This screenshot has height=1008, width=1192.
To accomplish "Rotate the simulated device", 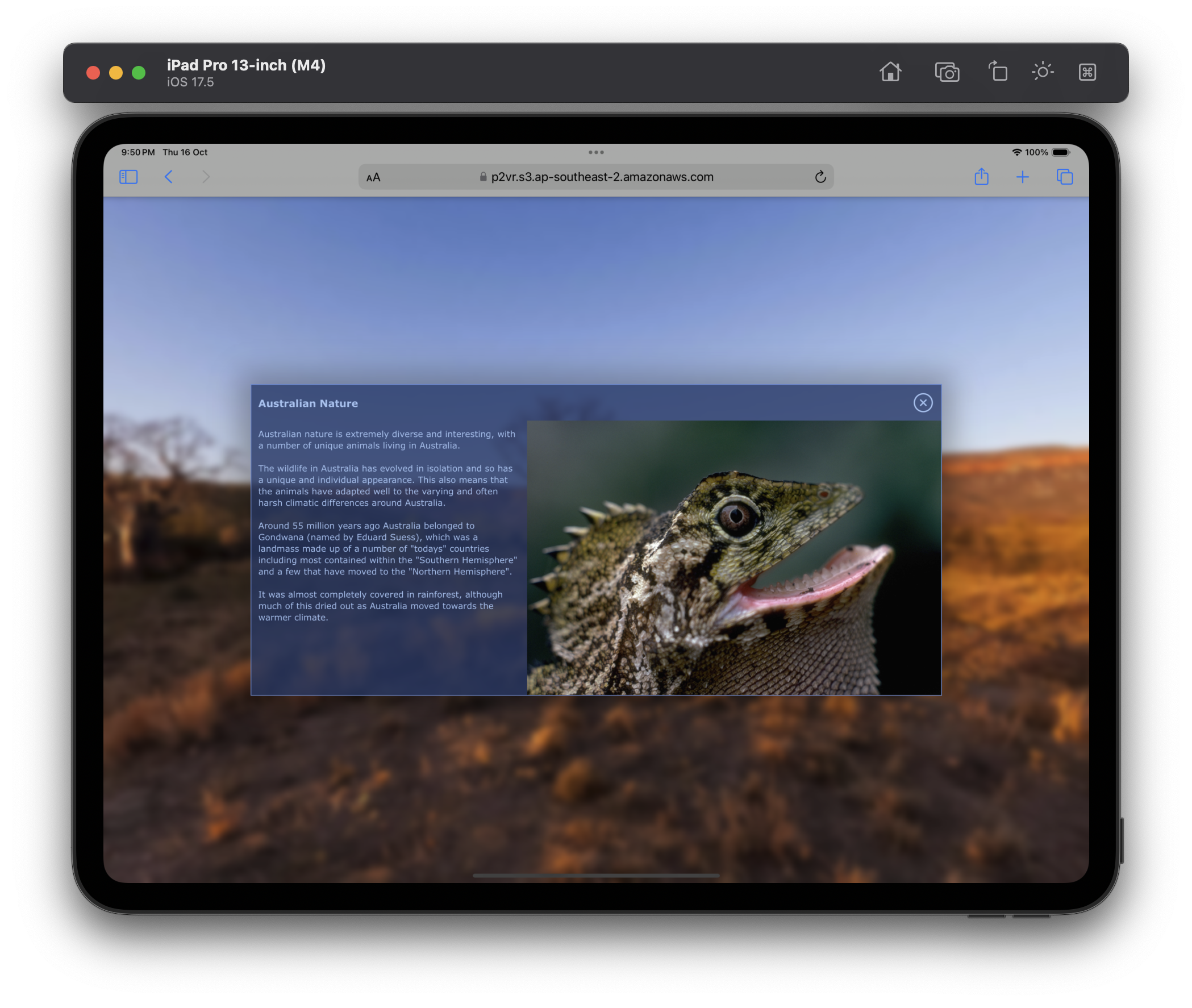I will [998, 72].
